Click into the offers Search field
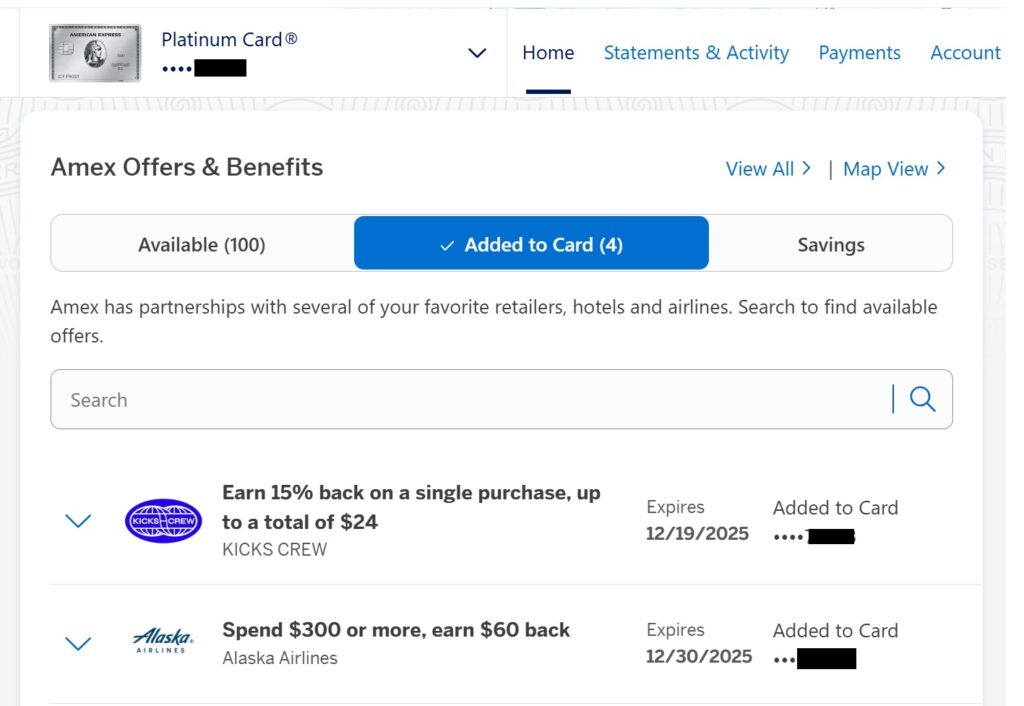Image resolution: width=1024 pixels, height=706 pixels. (470, 400)
